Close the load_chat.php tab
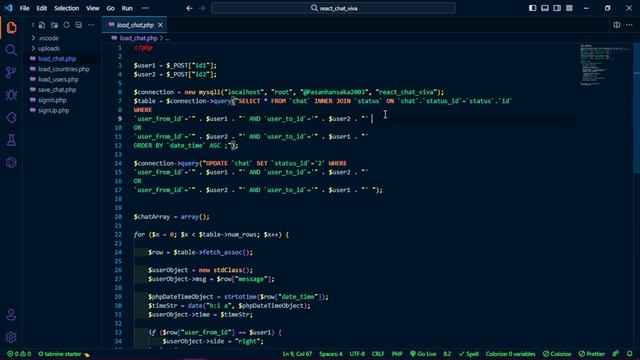640x360 pixels. (160, 25)
